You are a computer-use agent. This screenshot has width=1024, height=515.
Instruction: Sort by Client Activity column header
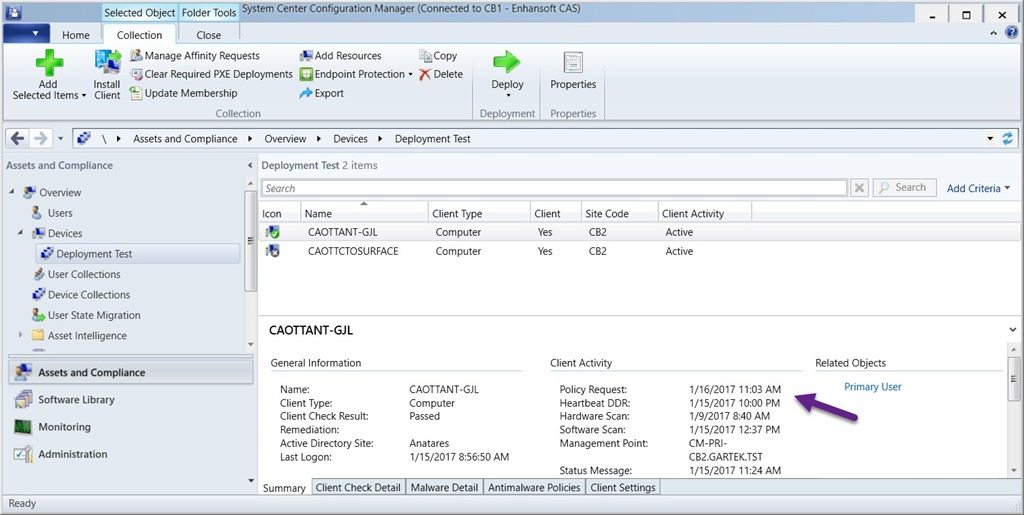(x=705, y=213)
